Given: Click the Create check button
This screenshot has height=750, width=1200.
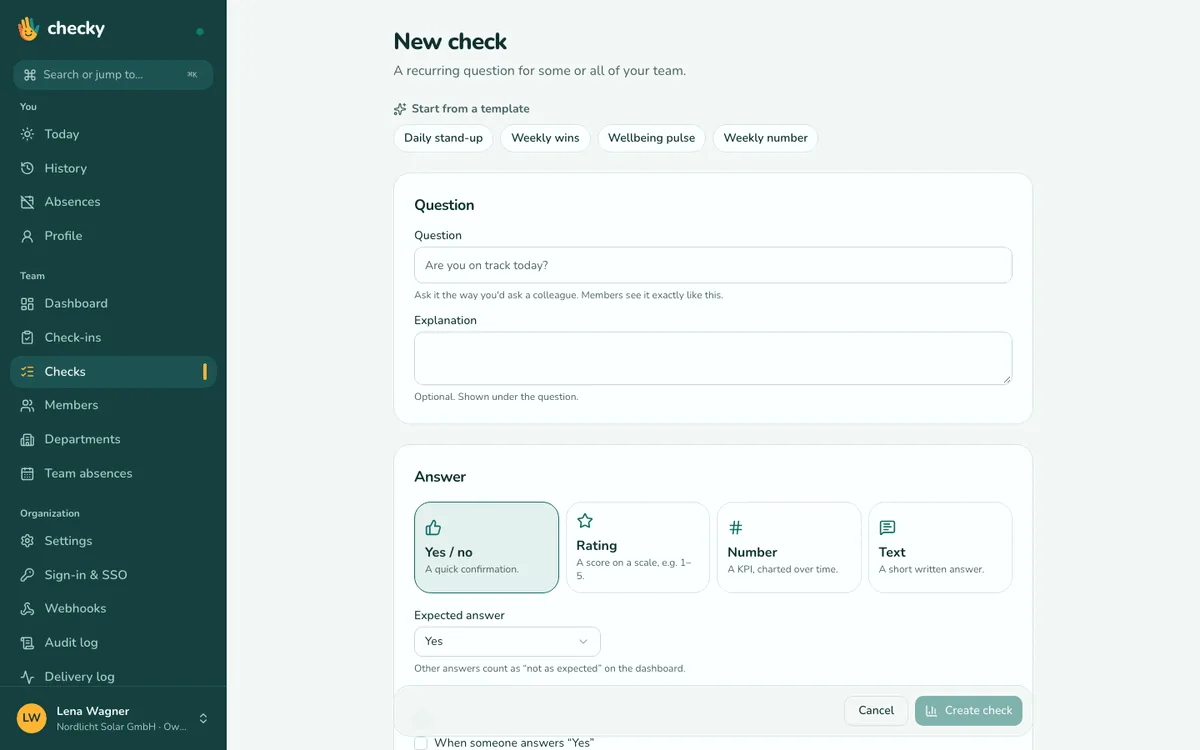Looking at the screenshot, I should (x=968, y=710).
